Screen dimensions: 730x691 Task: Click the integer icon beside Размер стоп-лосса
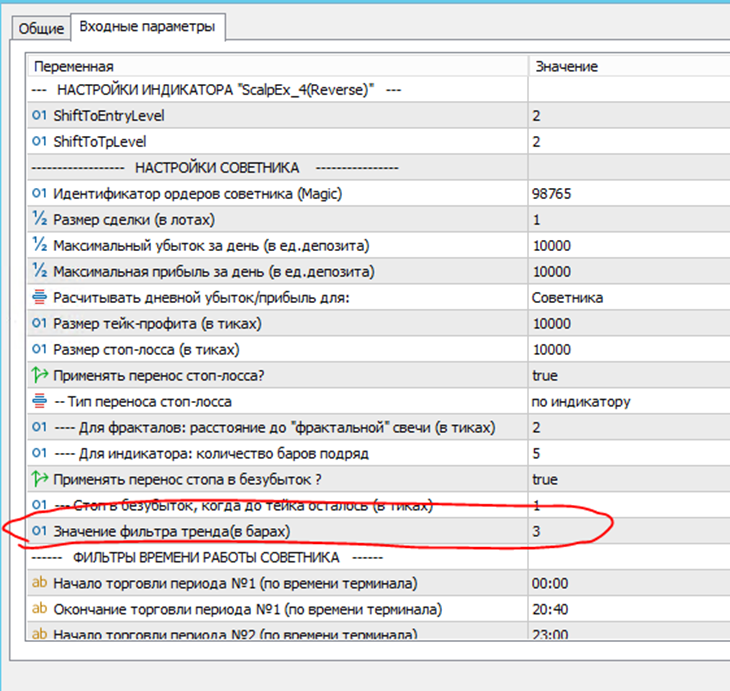40,349
